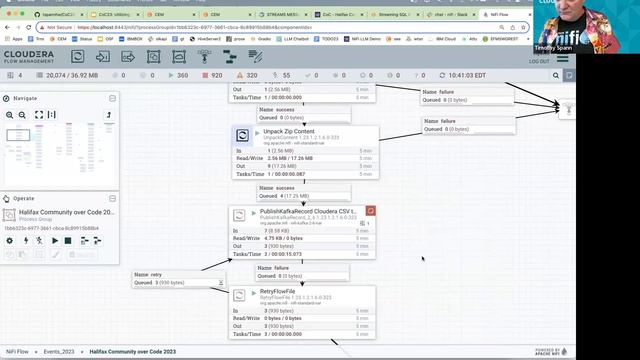Open the NiFi LLM Demo bookmark
Image resolution: width=640 pixels, height=360 pixels.
click(362, 39)
